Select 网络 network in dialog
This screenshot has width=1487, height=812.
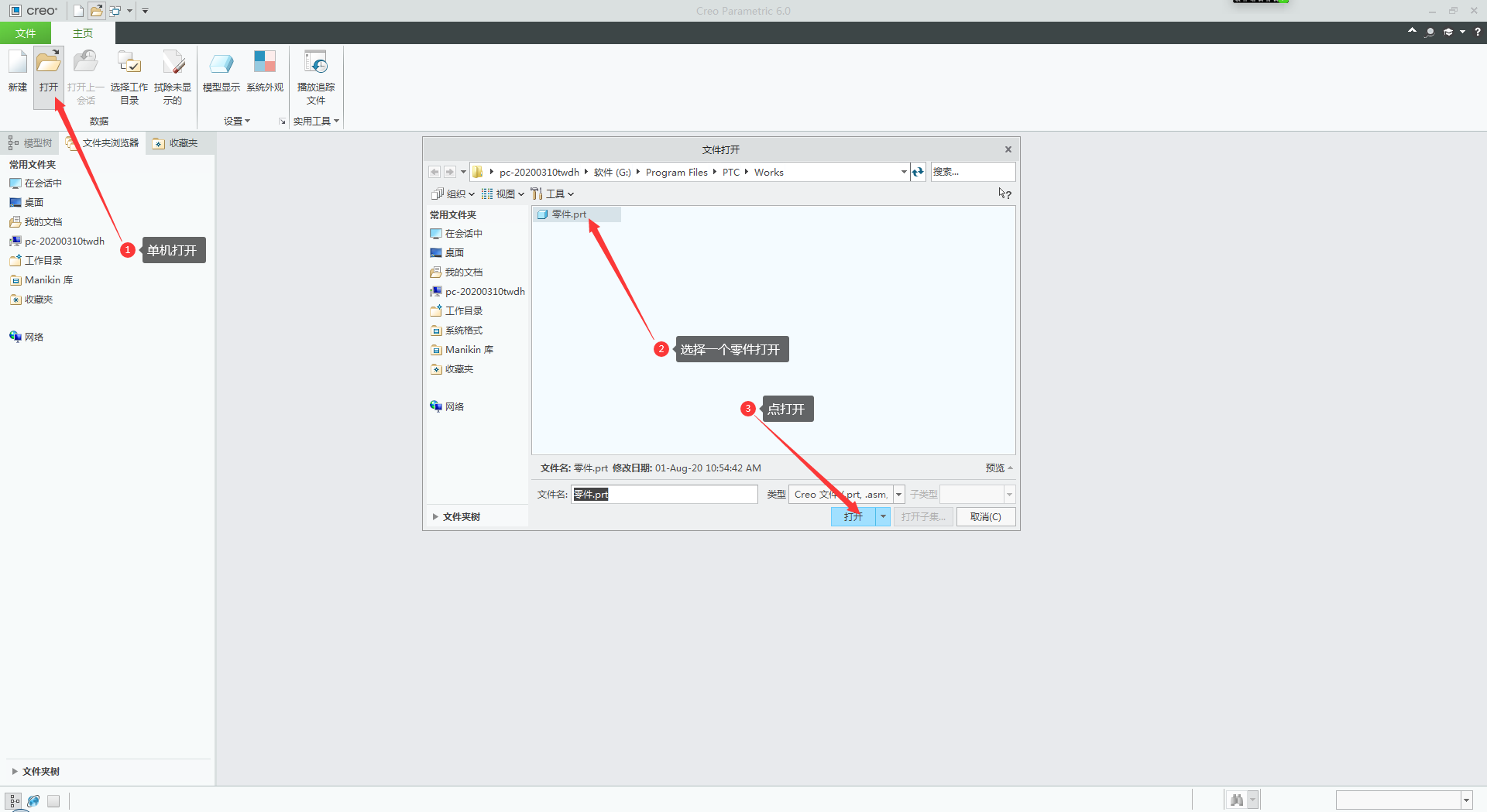(447, 407)
